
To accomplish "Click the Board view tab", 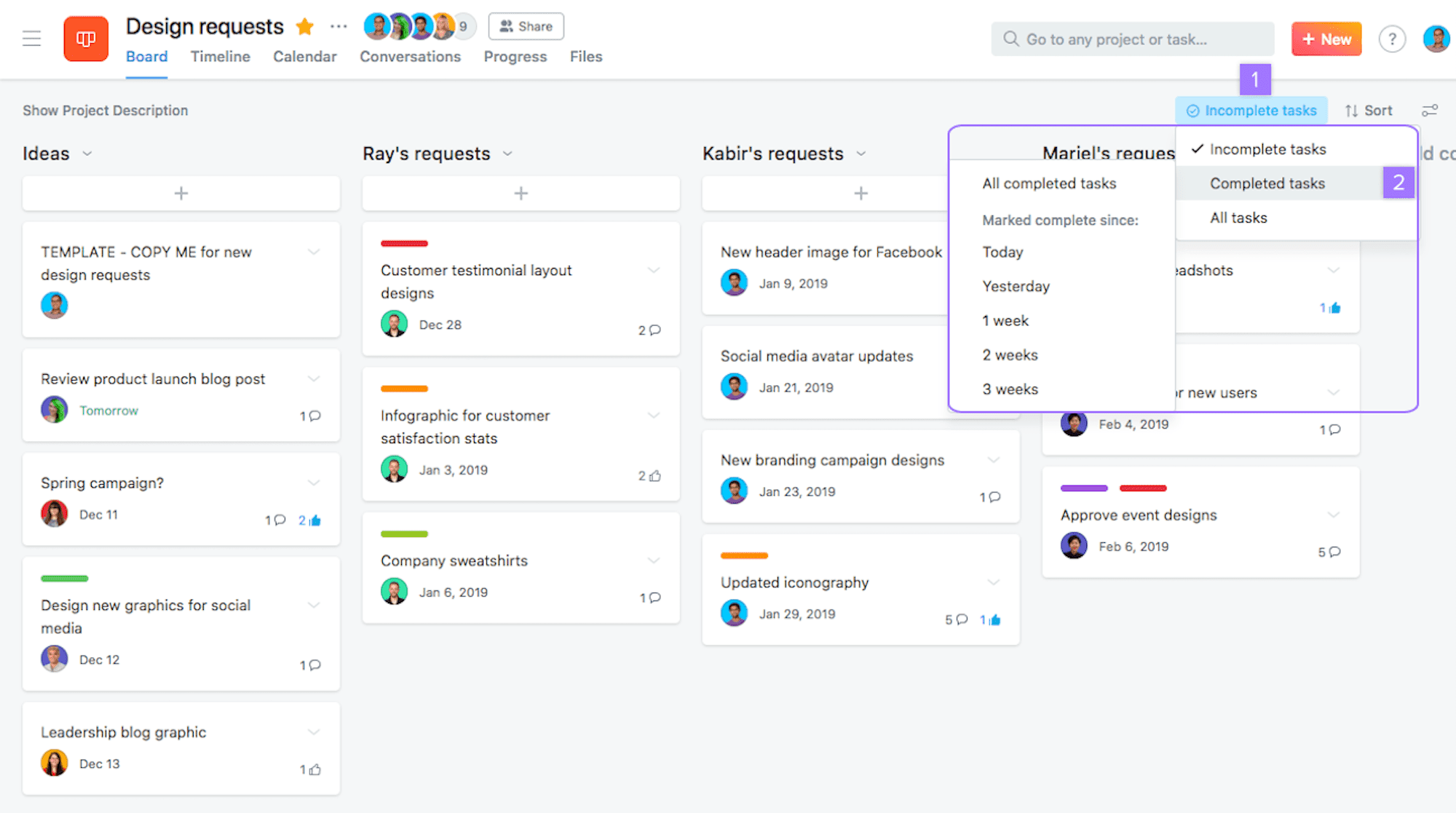I will pyautogui.click(x=146, y=56).
